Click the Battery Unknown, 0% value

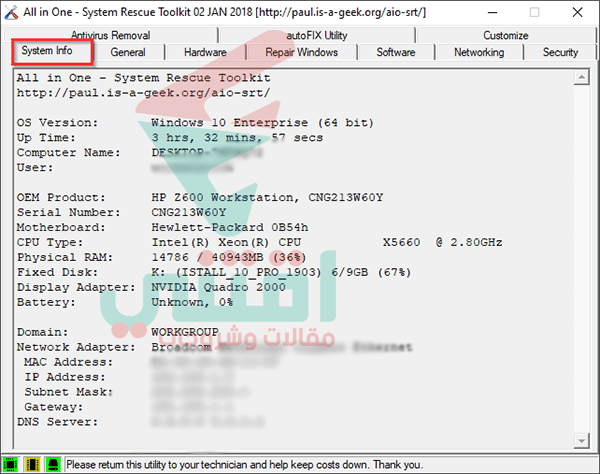click(192, 302)
